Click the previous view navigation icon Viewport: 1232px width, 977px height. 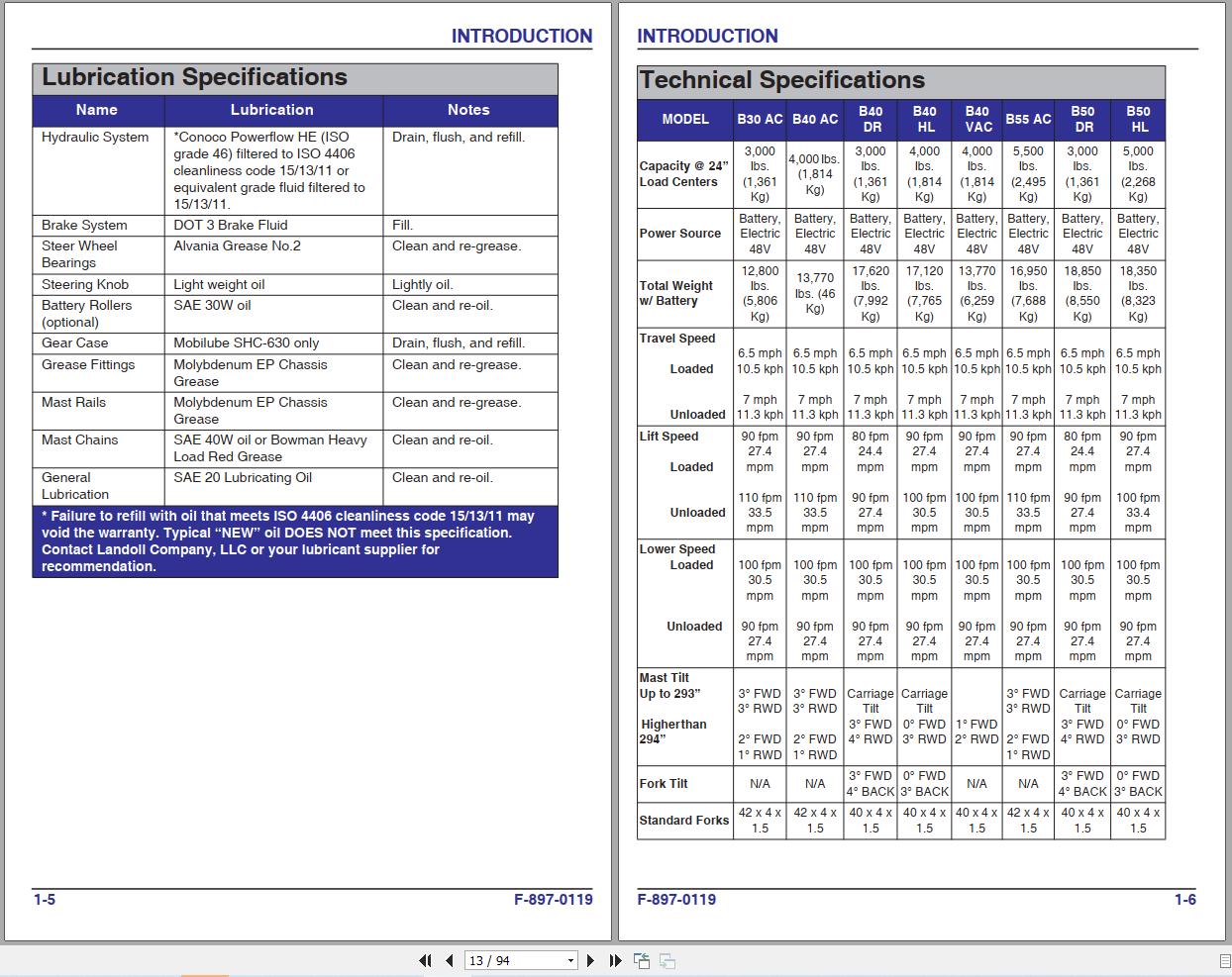642,960
